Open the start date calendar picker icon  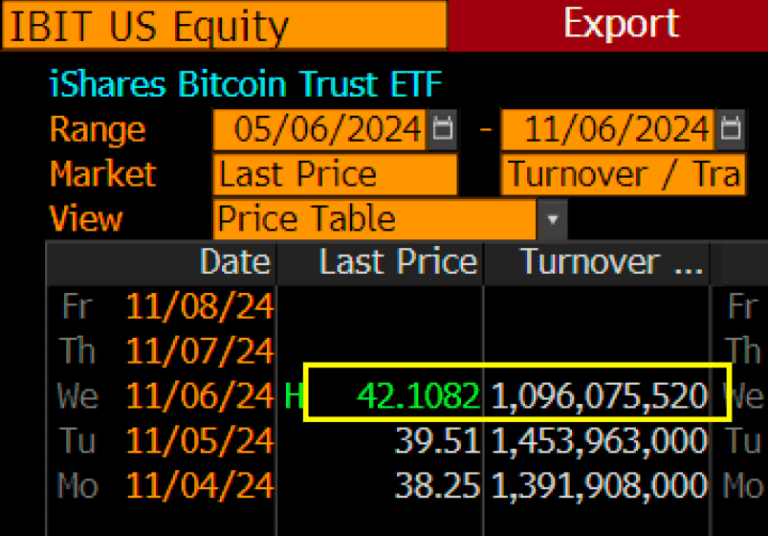point(443,129)
